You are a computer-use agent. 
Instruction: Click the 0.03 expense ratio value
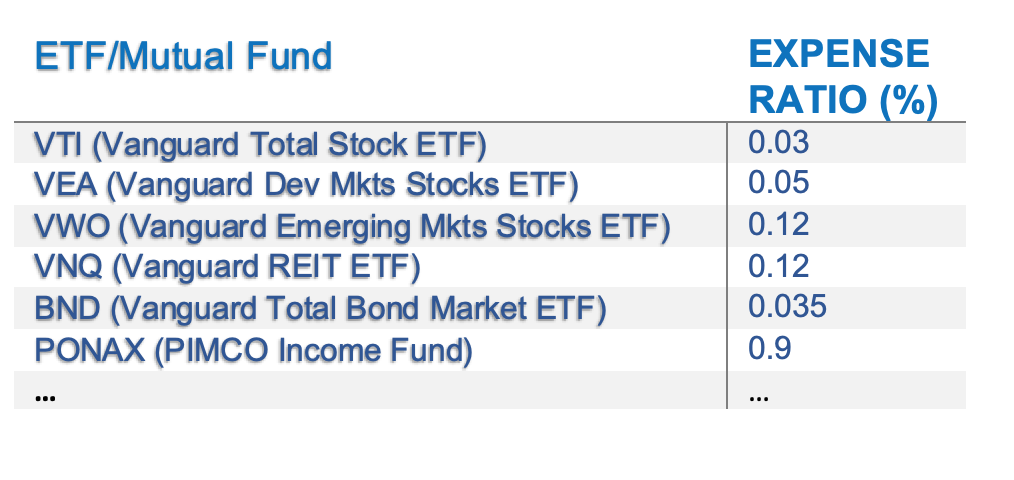click(778, 142)
